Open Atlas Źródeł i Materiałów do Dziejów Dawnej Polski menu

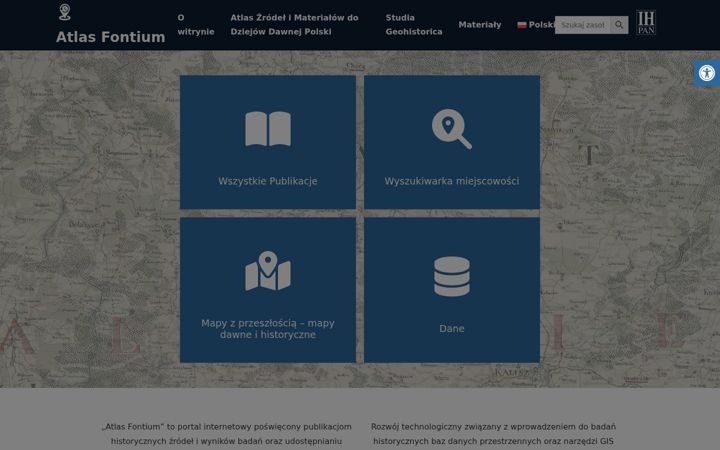tap(294, 25)
